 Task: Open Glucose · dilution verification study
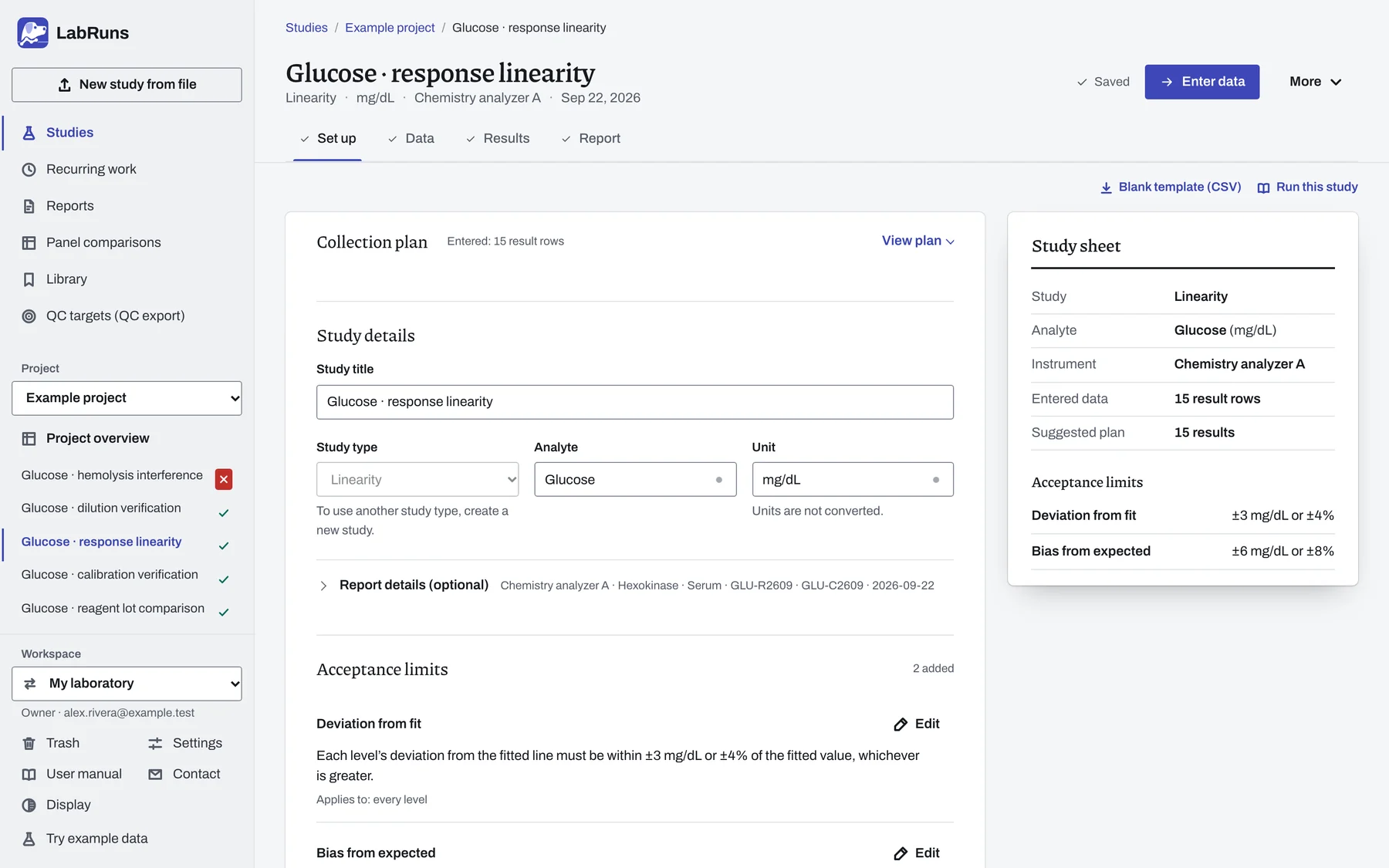pyautogui.click(x=101, y=508)
